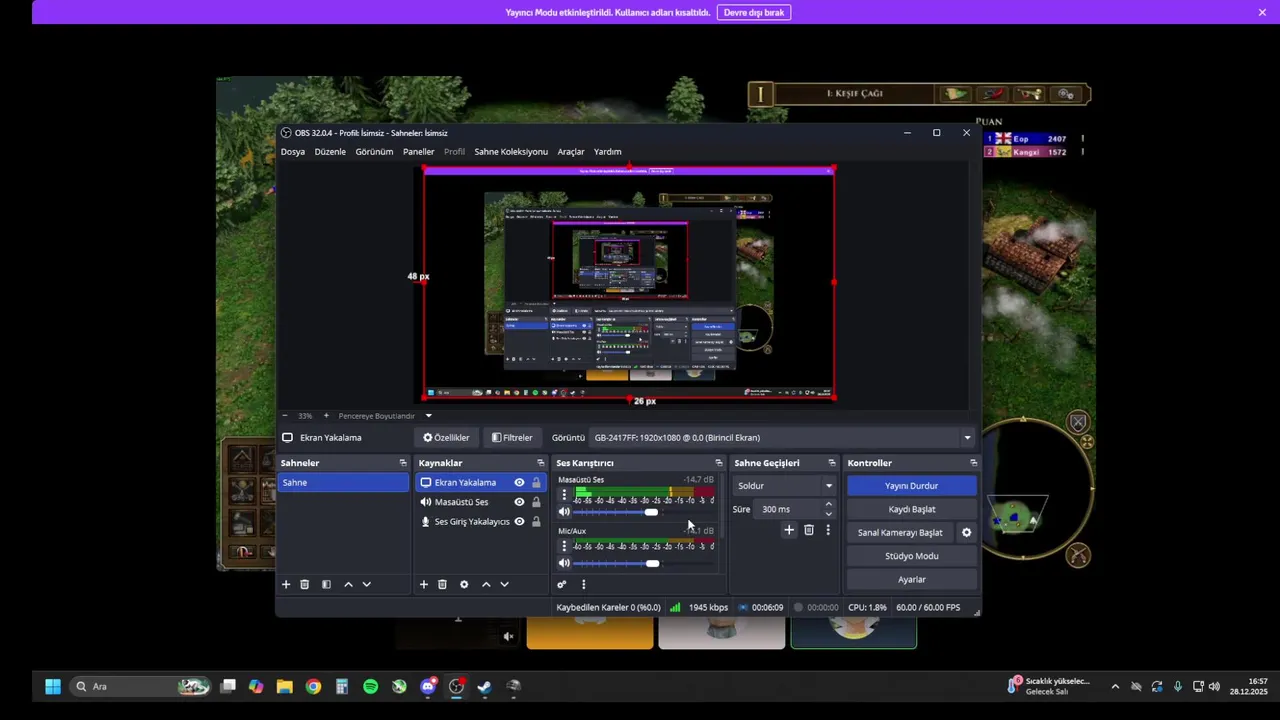This screenshot has height=720, width=1280.
Task: Add a transition in Sahne Geçişleri
Action: point(789,530)
